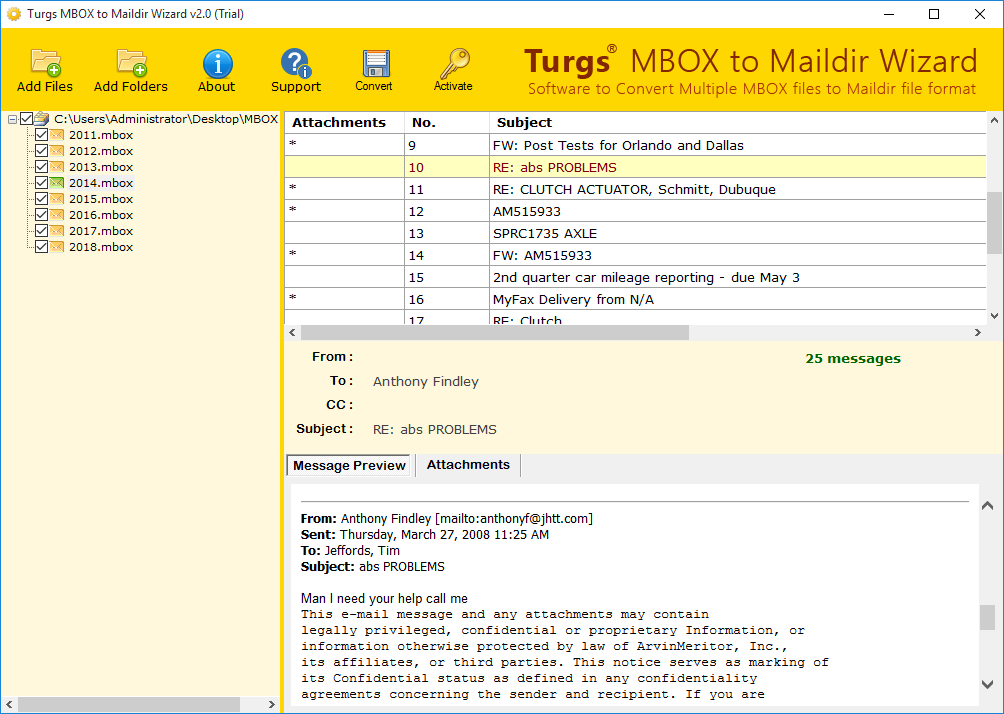Click the Subject column header
The width and height of the screenshot is (1004, 714).
pos(738,122)
